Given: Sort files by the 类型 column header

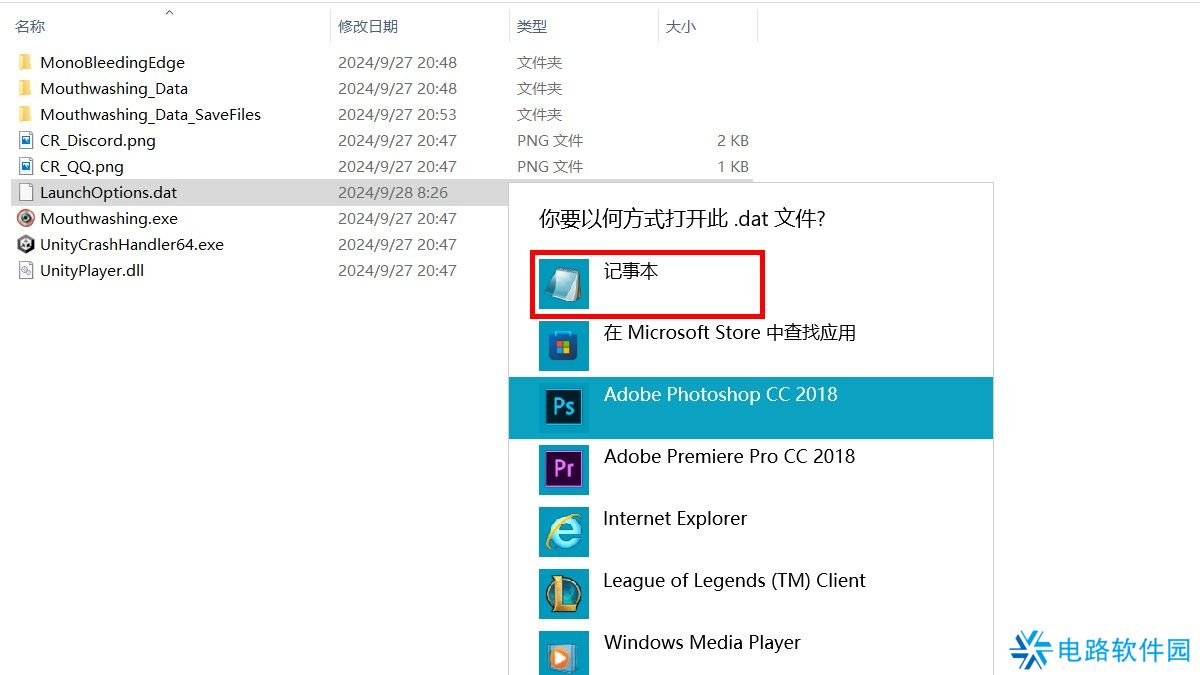Looking at the screenshot, I should click(x=532, y=26).
